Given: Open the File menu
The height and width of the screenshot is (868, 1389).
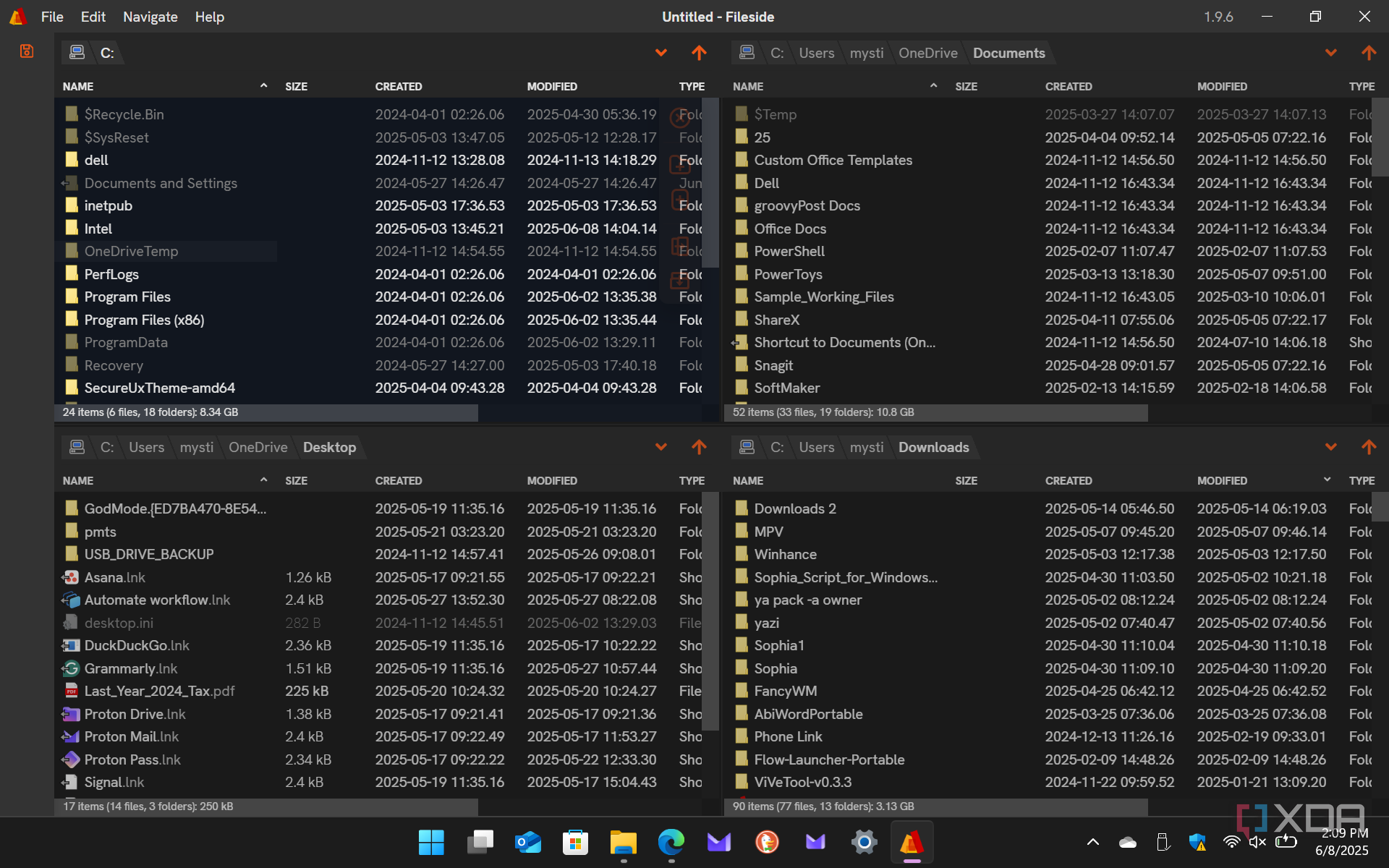Looking at the screenshot, I should click(x=52, y=17).
